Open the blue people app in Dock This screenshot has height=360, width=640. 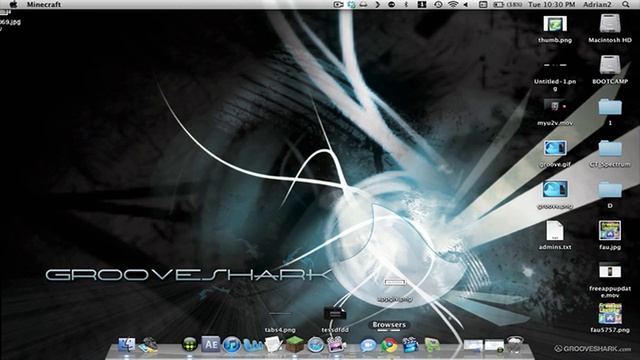(253, 346)
